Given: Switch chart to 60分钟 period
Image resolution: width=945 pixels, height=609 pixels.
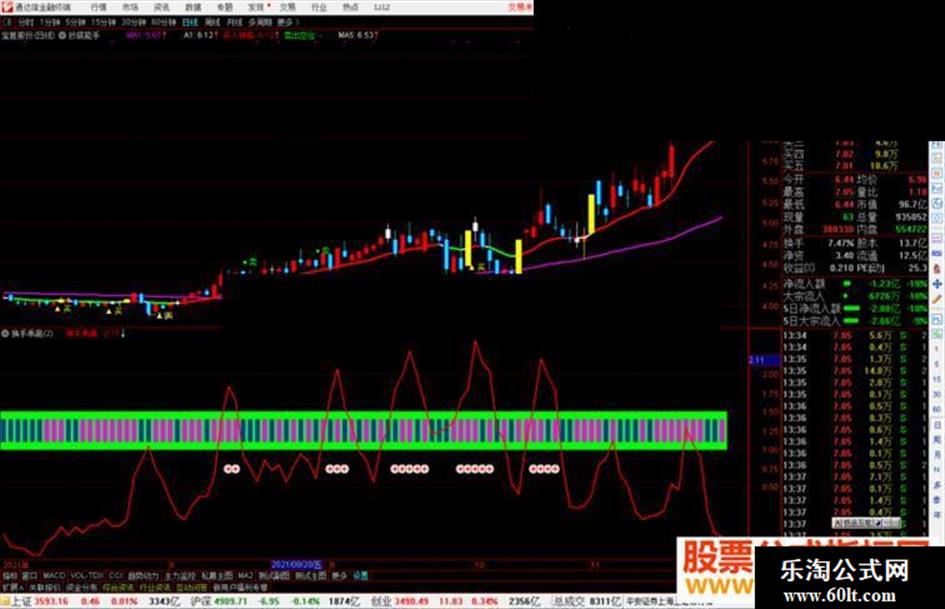Looking at the screenshot, I should 163,22.
